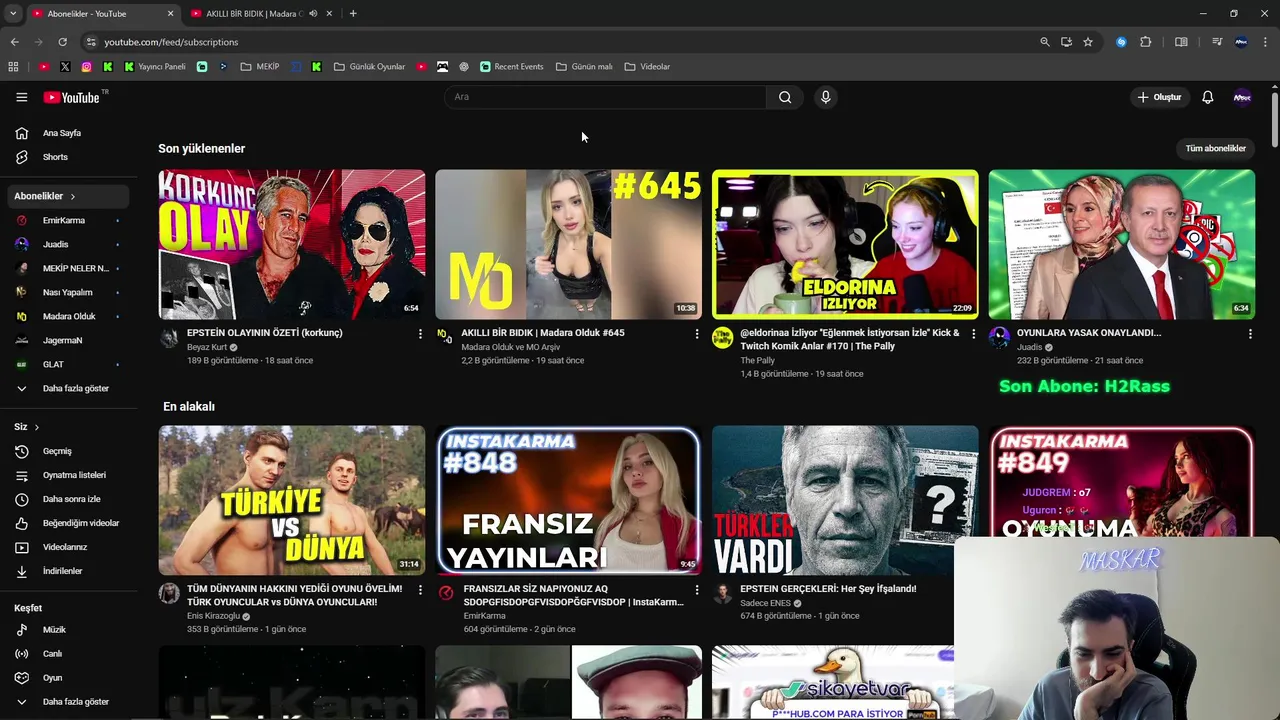Play TÜRKİYE VS DÜNYA video thumbnail
Viewport: 1280px width, 720px height.
pyautogui.click(x=292, y=500)
